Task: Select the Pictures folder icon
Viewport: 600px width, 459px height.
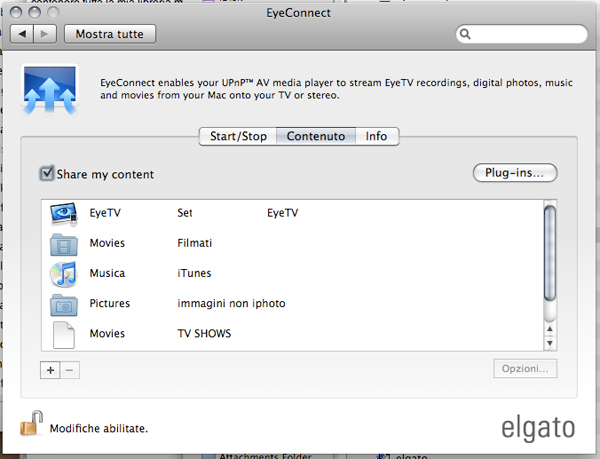Action: point(64,303)
